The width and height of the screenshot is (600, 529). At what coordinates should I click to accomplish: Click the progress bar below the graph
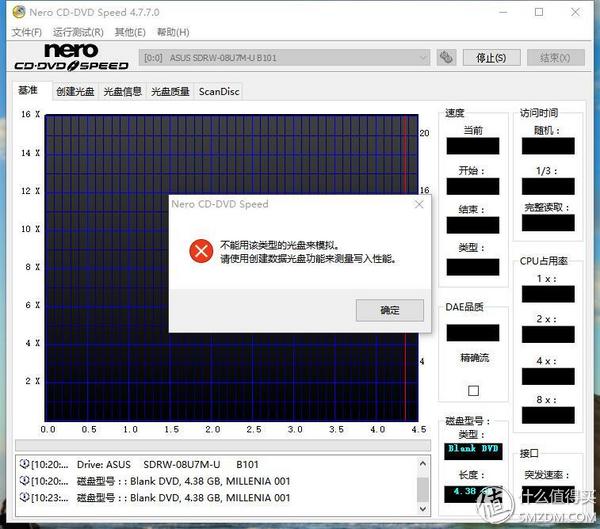[x=223, y=445]
